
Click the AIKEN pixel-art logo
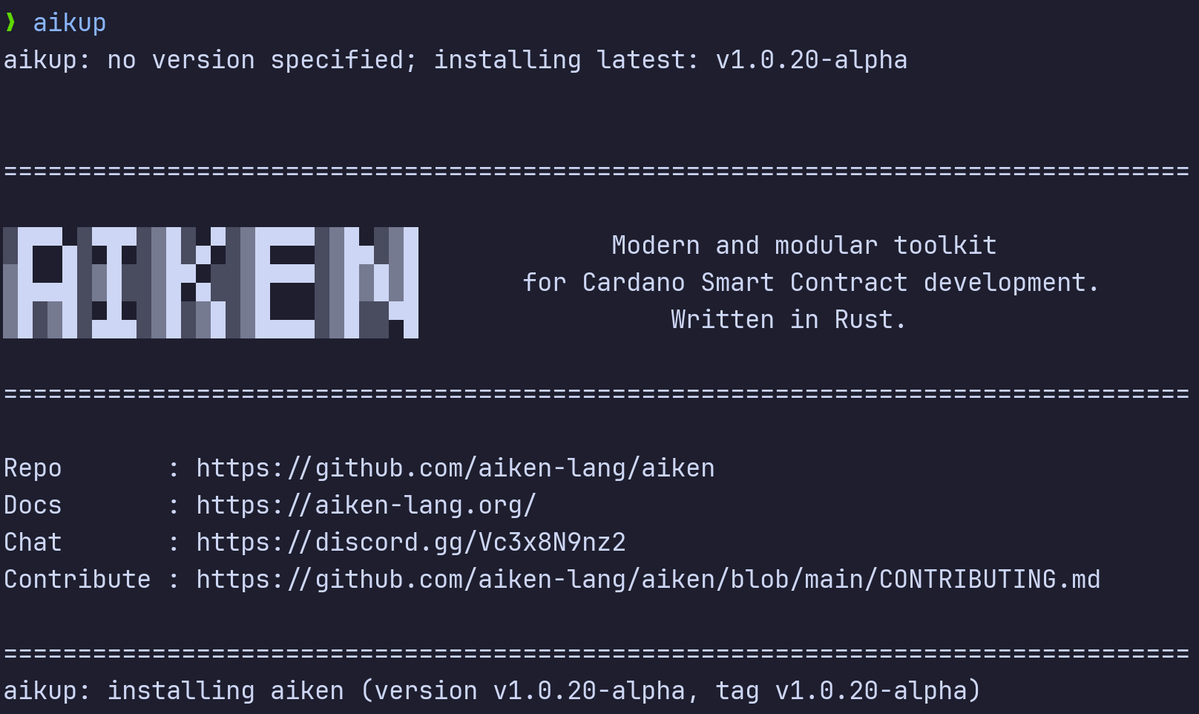point(211,283)
